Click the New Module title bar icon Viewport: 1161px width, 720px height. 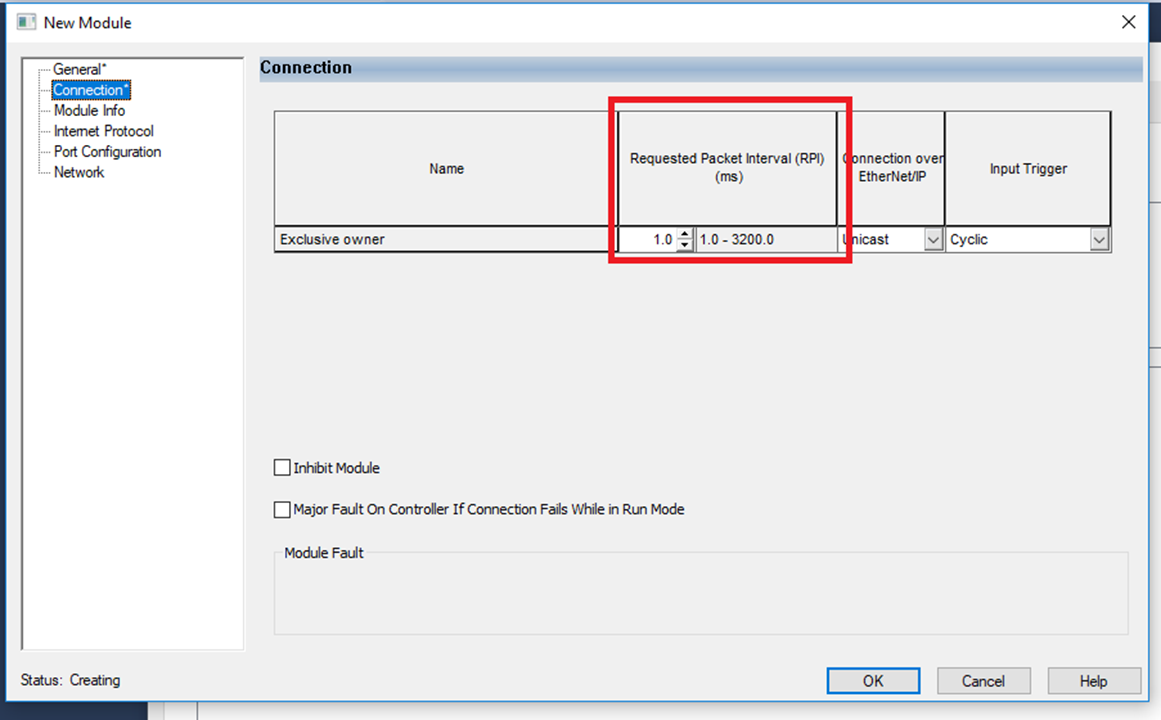click(x=27, y=22)
